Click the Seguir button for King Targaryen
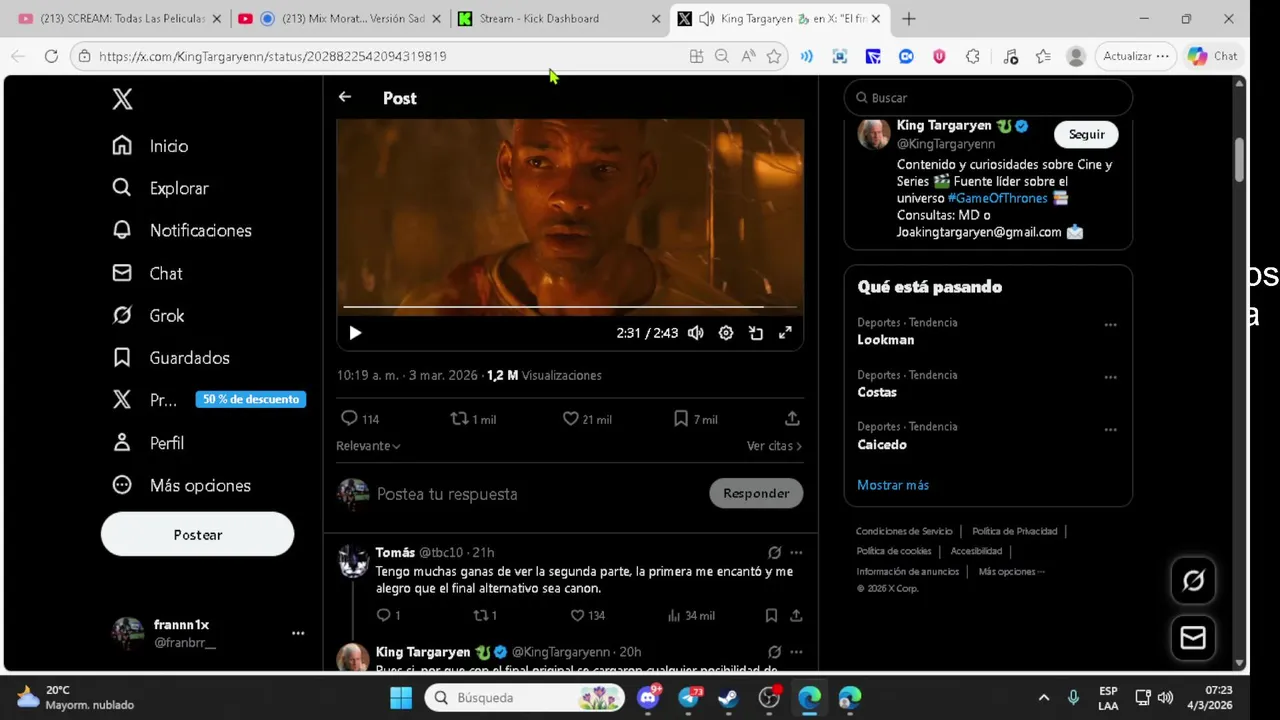 point(1086,134)
